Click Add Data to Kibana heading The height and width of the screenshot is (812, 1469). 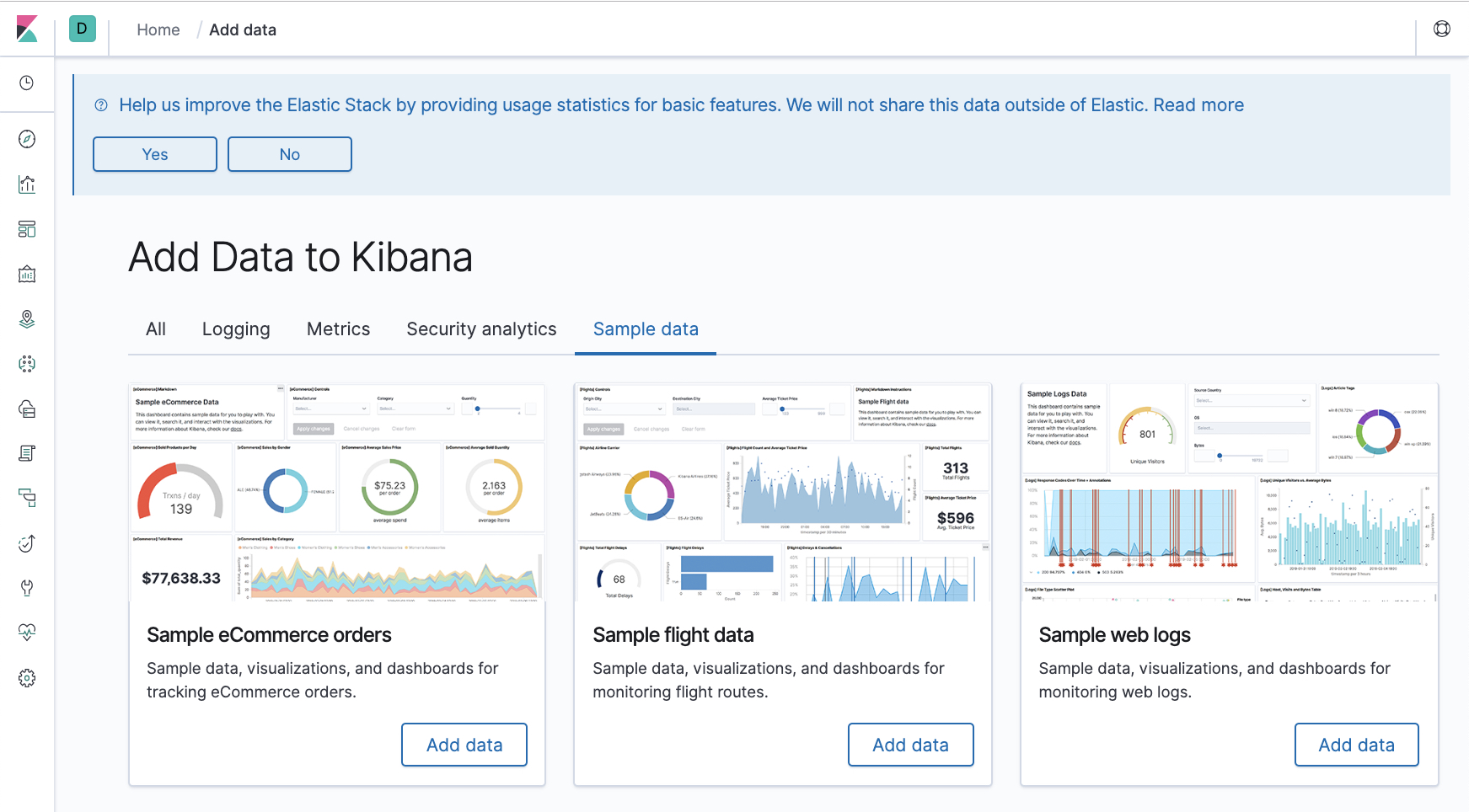300,257
